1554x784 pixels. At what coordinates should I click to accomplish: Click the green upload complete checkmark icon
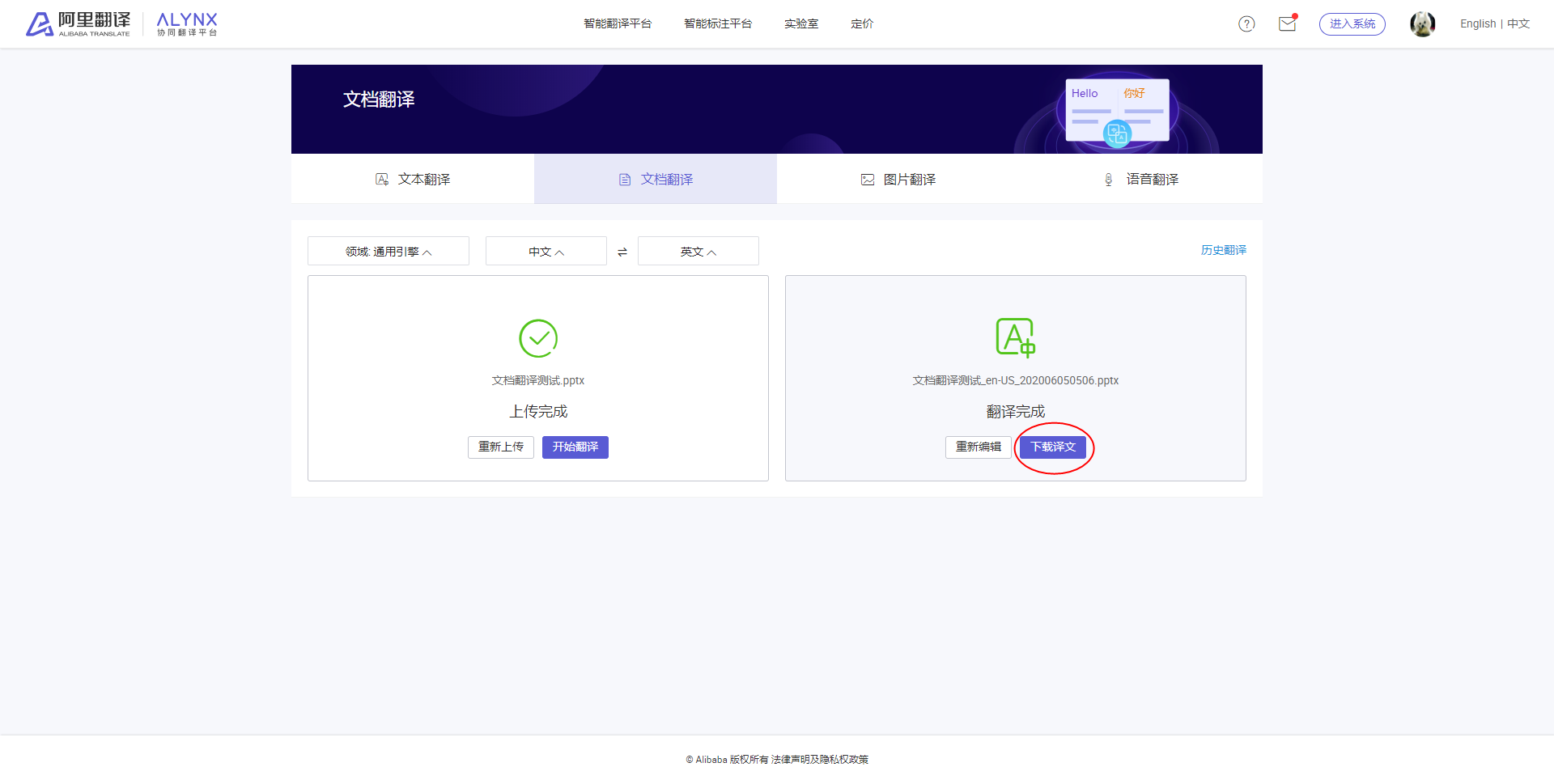click(538, 338)
